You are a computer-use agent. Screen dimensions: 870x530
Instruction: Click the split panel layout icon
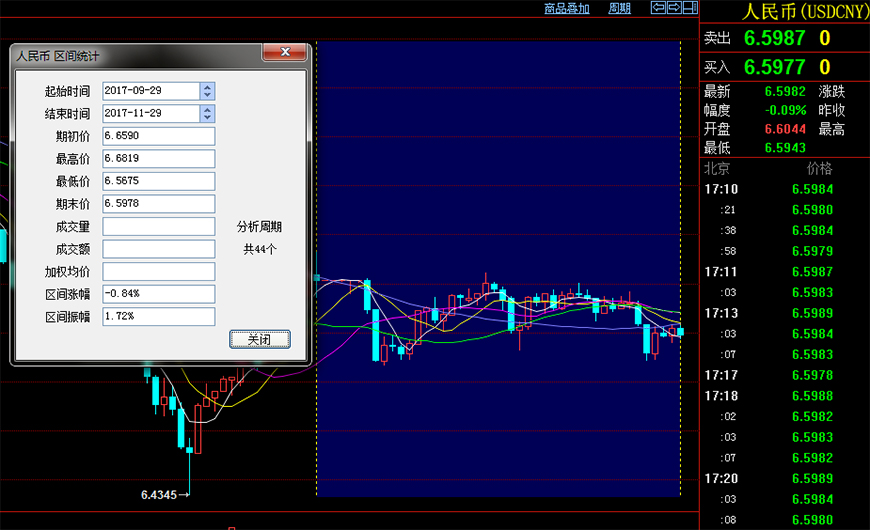689,8
